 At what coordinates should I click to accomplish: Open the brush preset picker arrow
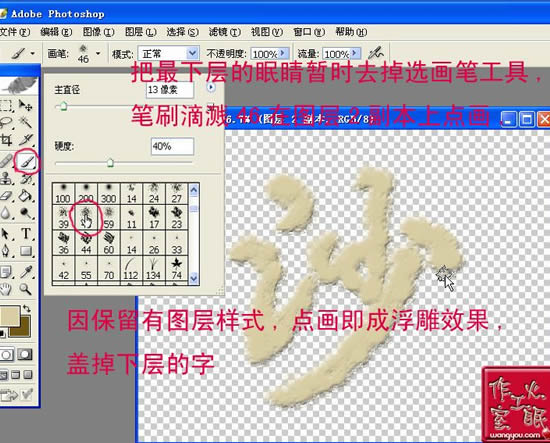pos(98,54)
